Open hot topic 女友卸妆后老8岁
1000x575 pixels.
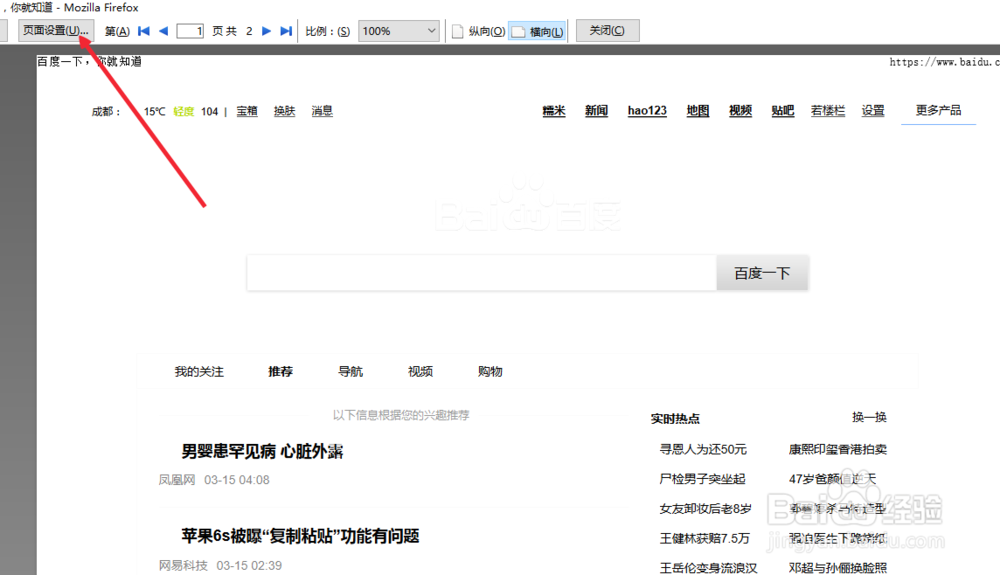click(x=705, y=509)
